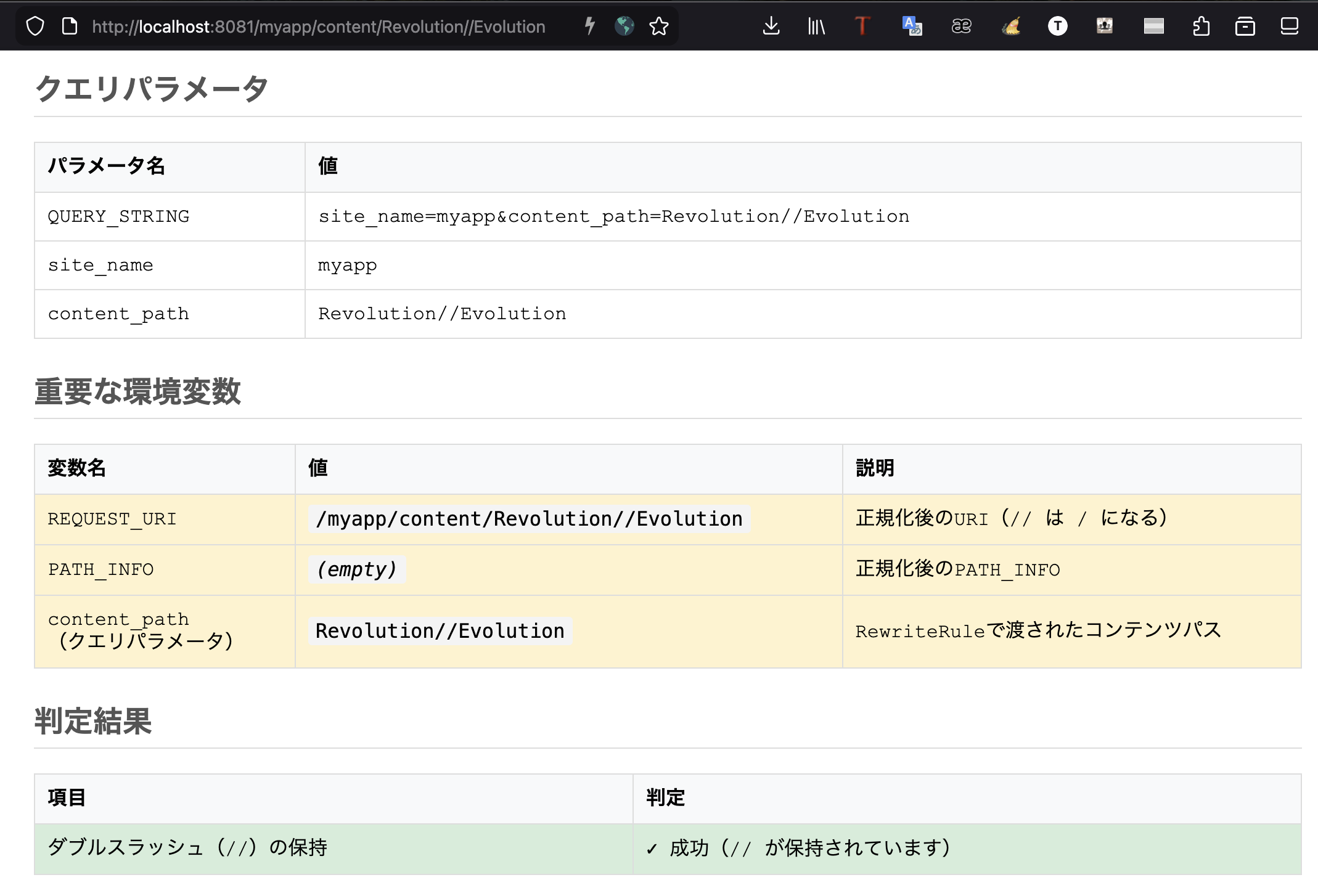
Task: Open the tracking protection shield panel
Action: pos(35,26)
